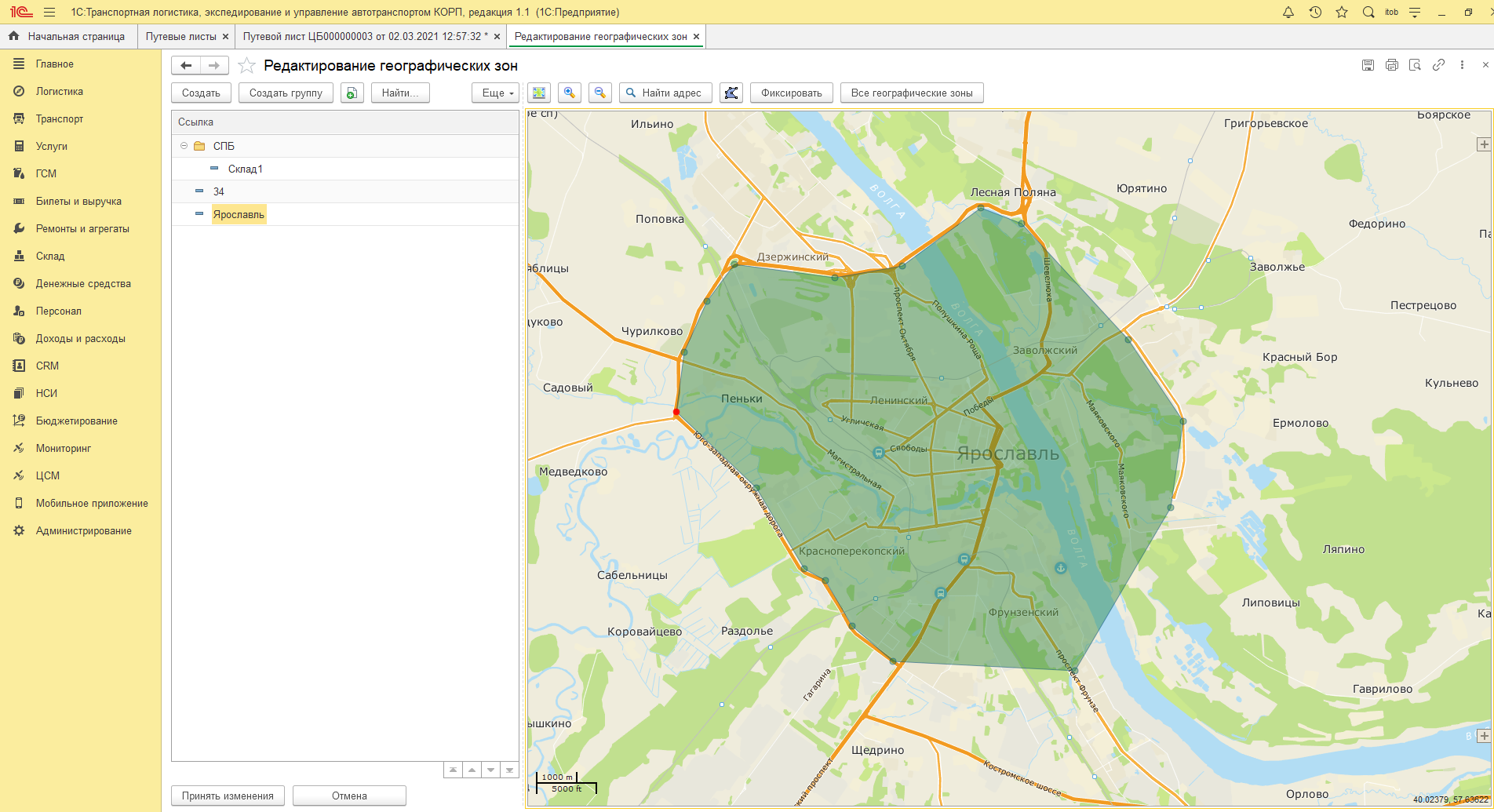
Task: Activate polygon zone drawing tool
Action: tap(731, 93)
